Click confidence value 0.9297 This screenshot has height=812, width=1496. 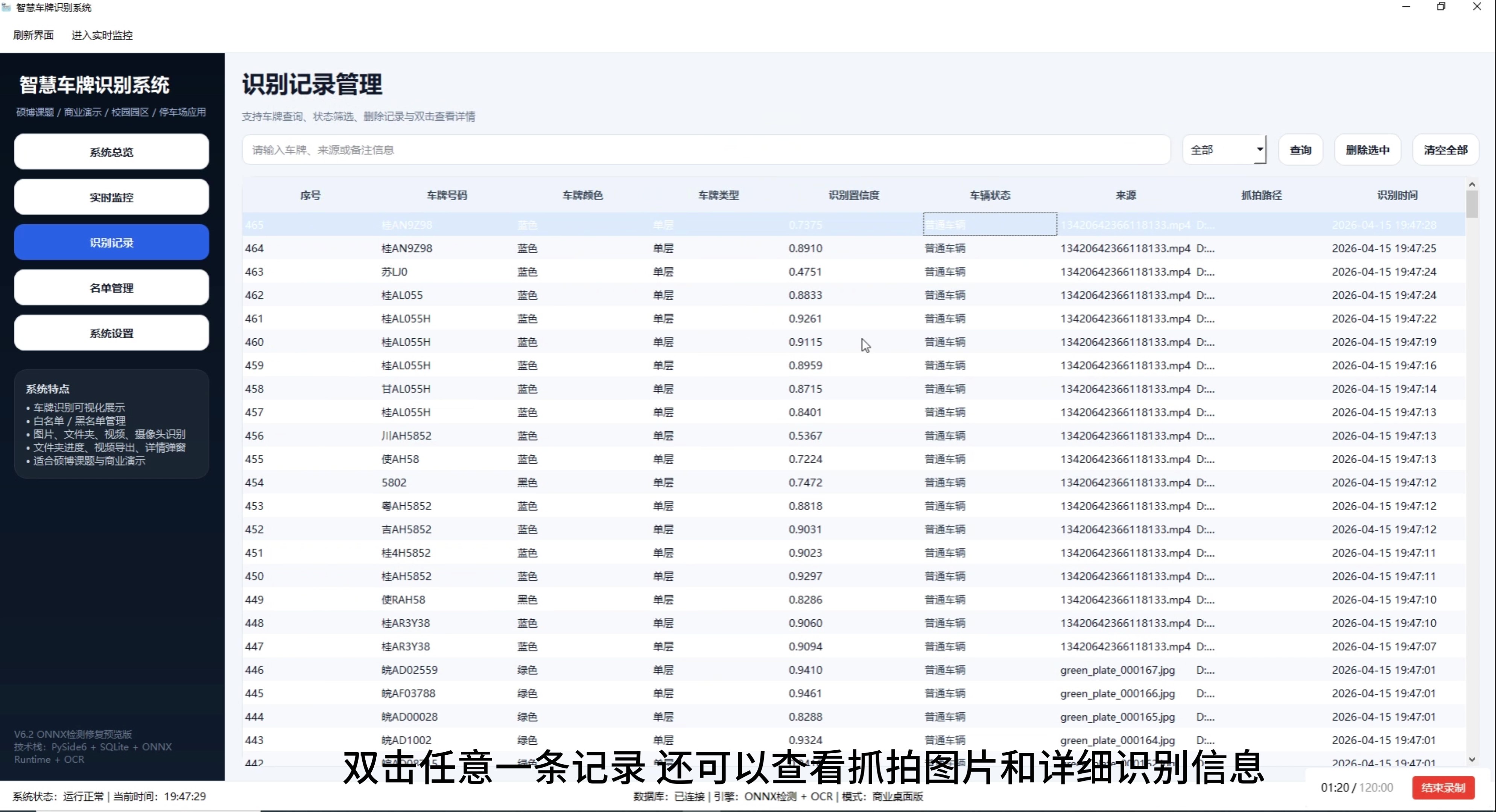[805, 576]
